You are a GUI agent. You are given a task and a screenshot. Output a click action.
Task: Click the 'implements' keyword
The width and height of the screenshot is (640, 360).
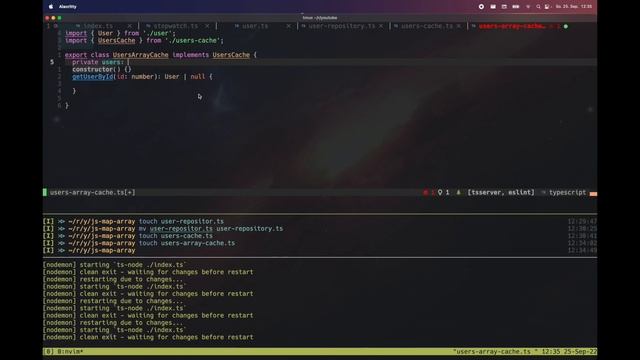190,55
